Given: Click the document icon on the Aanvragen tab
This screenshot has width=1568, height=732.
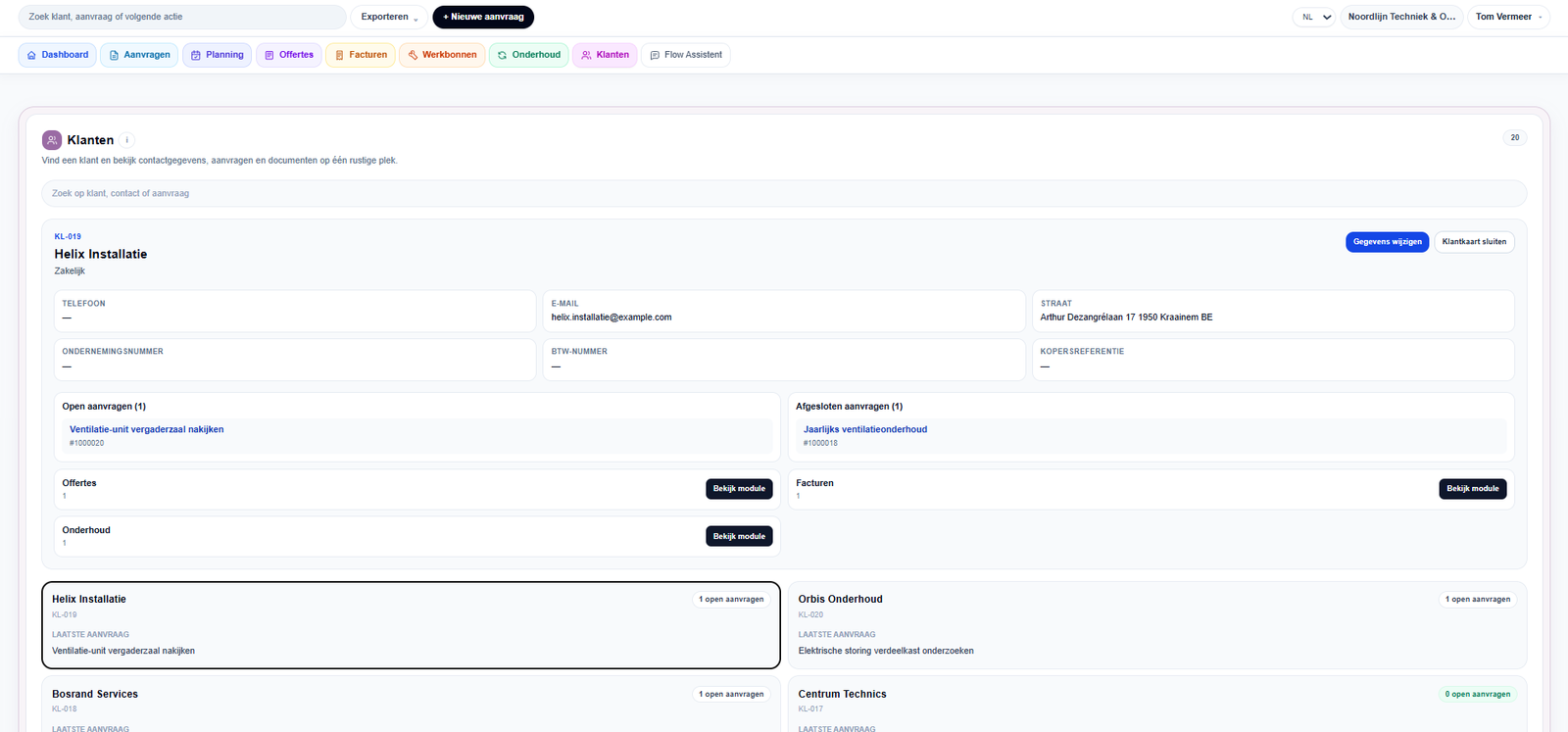Looking at the screenshot, I should (x=114, y=55).
